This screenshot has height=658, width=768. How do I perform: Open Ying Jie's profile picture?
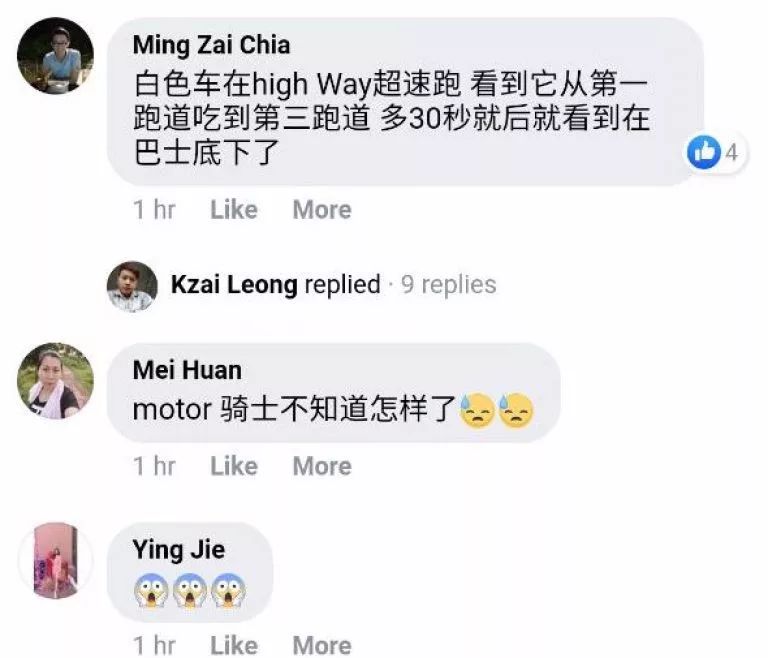point(55,560)
